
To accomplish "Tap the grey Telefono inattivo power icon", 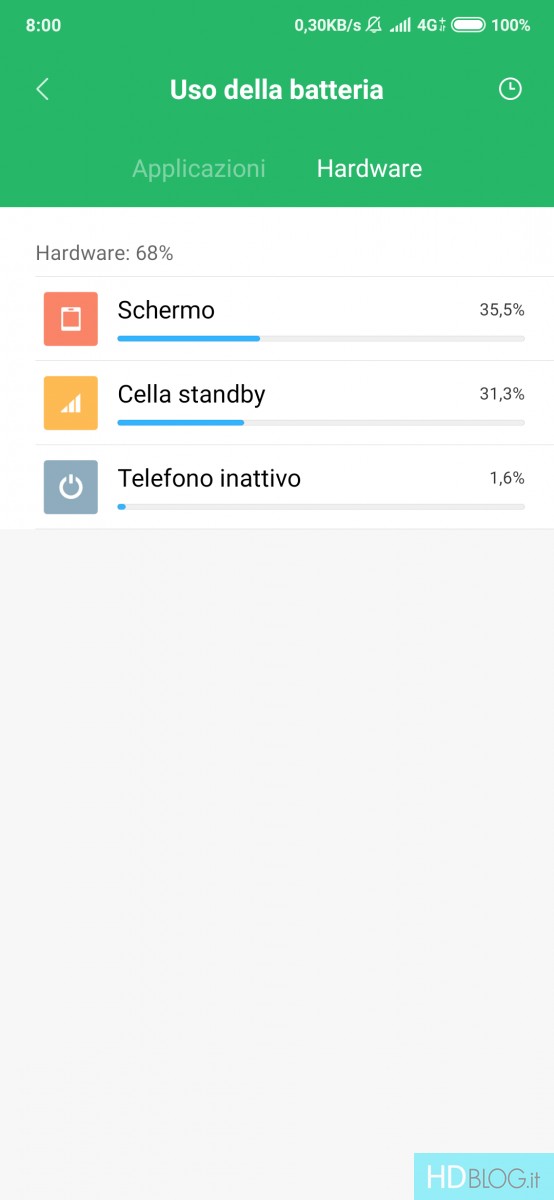I will point(70,487).
